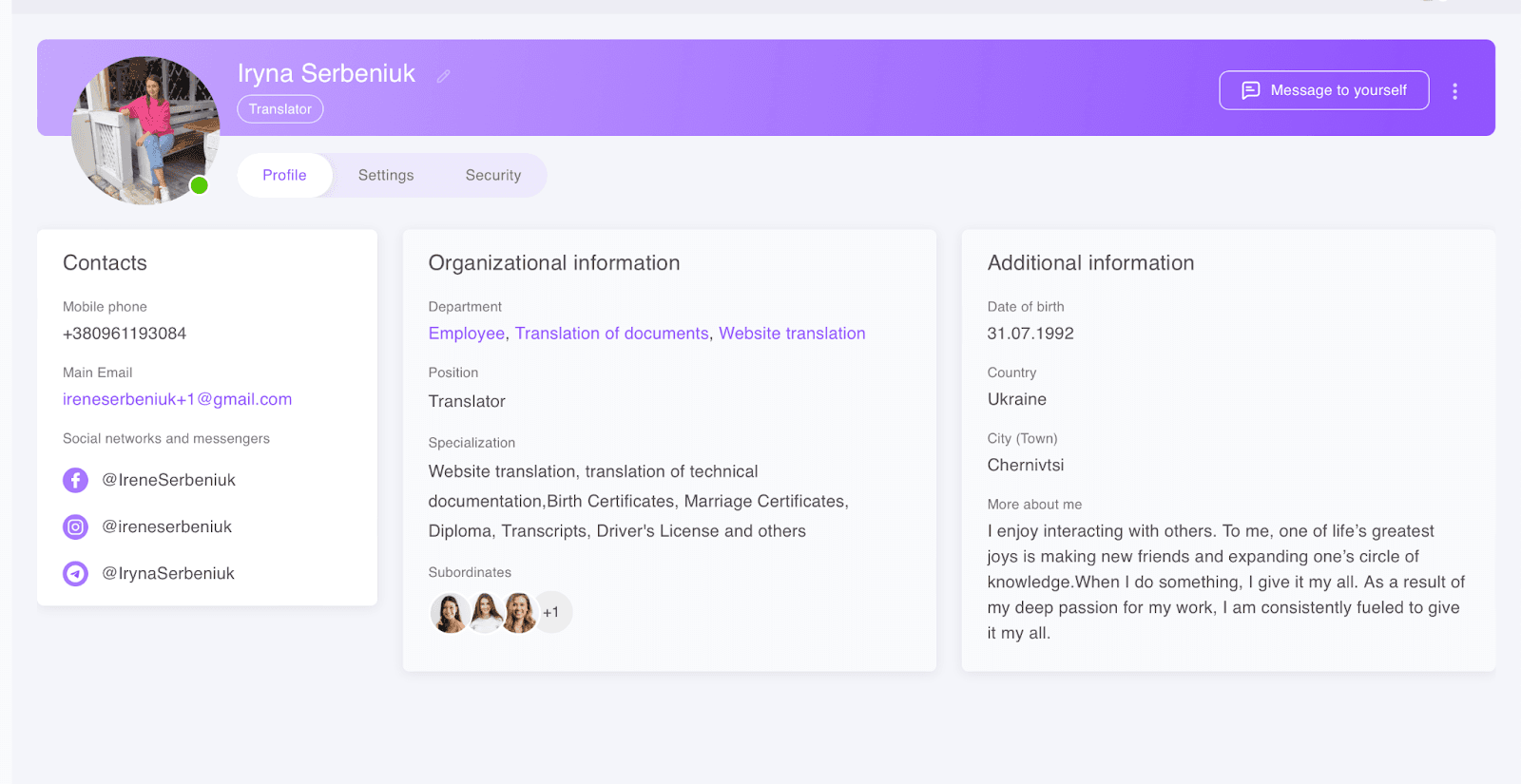Open the Employee department link

466,334
